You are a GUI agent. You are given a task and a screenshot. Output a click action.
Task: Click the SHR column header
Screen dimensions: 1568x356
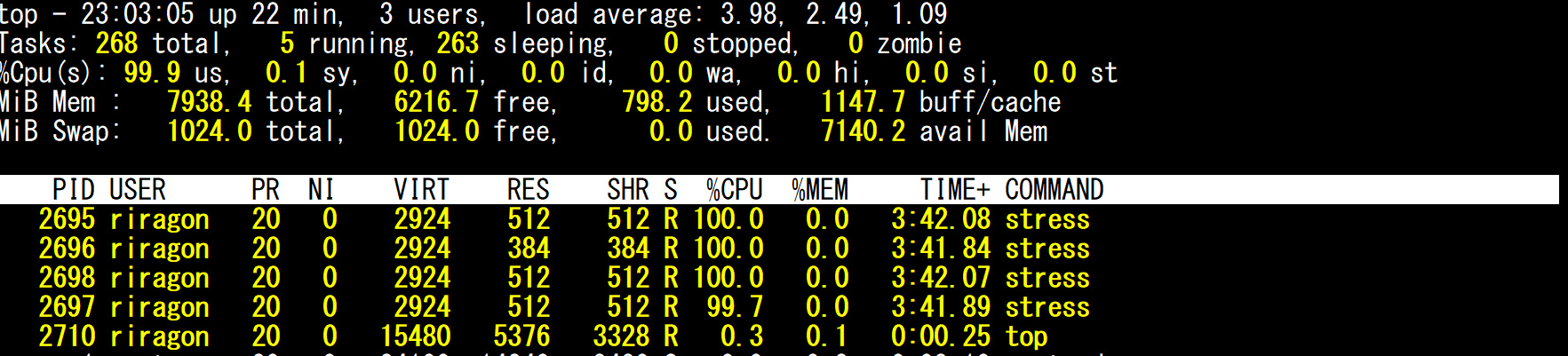(627, 190)
